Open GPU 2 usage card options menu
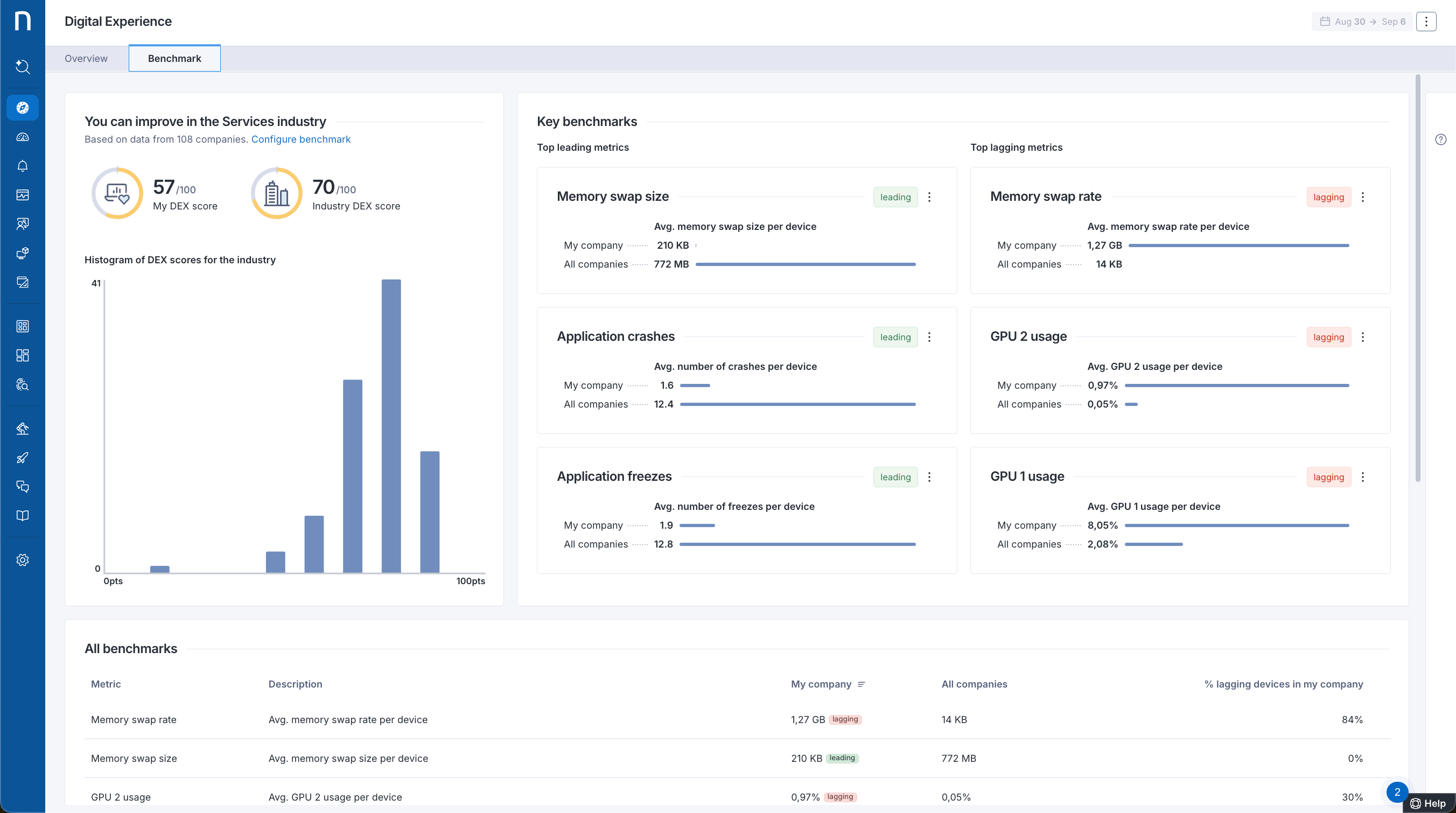 pyautogui.click(x=1362, y=337)
